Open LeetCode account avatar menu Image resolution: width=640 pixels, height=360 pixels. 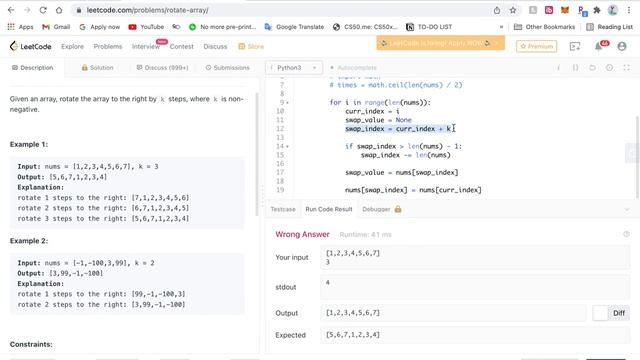(622, 47)
